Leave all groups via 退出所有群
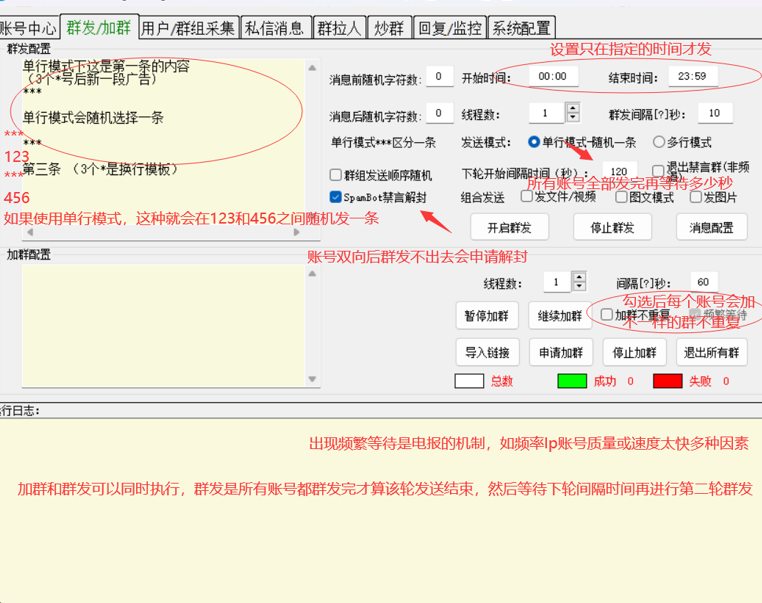The height and width of the screenshot is (603, 762). click(x=710, y=352)
